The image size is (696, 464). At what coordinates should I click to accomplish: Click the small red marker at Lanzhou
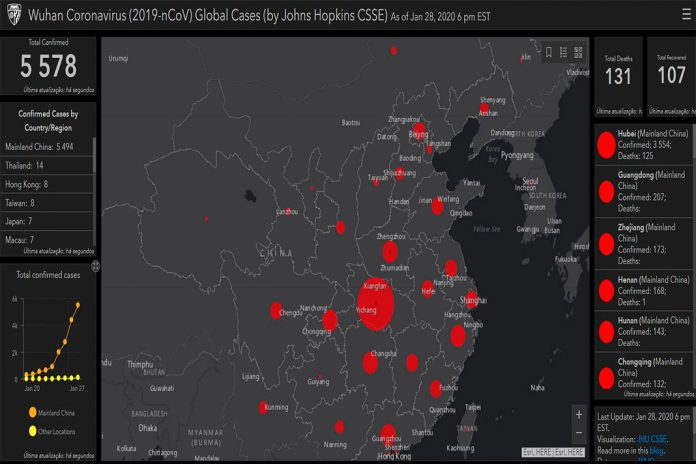[288, 211]
